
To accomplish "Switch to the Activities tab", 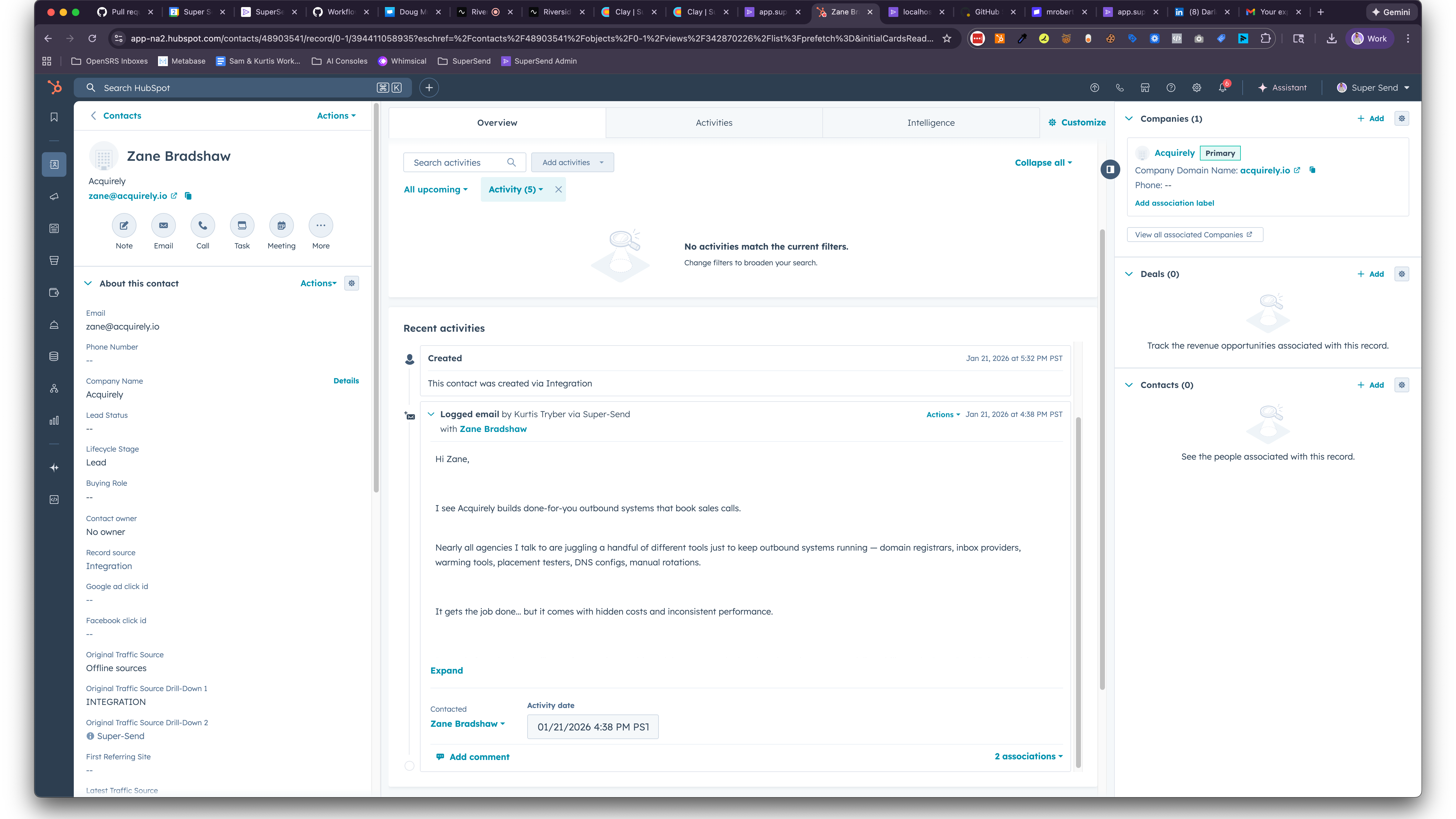I will click(x=714, y=123).
